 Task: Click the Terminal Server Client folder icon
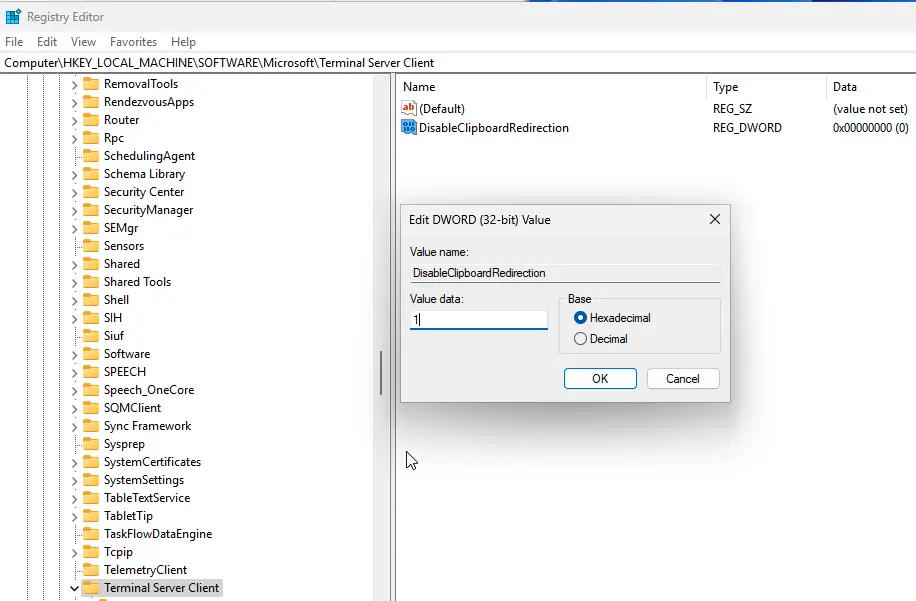[91, 588]
